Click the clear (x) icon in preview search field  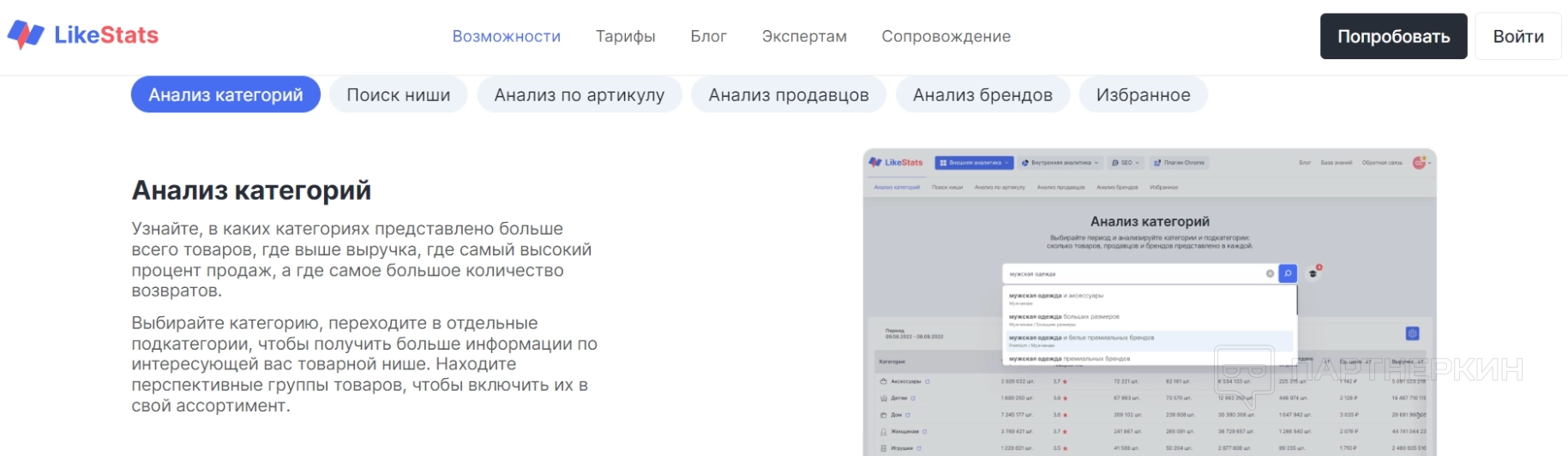click(1270, 273)
